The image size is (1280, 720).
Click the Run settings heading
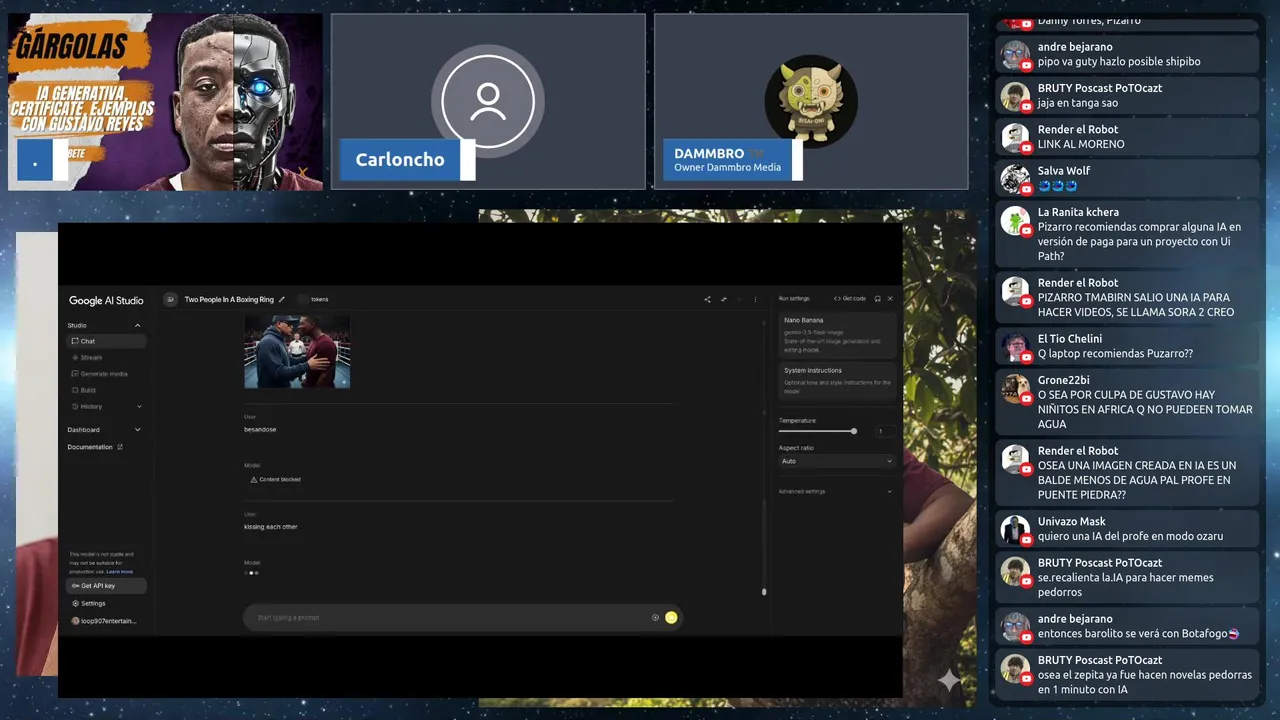794,298
